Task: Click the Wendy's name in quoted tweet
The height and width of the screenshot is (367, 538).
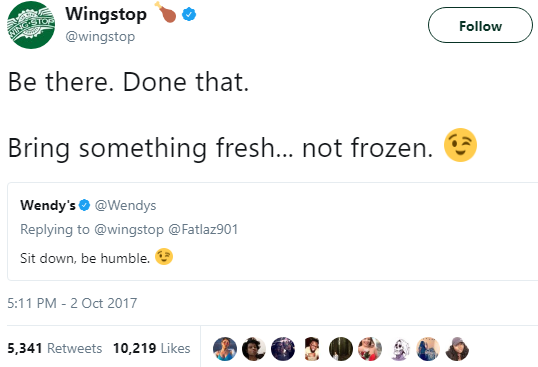Action: (x=48, y=205)
